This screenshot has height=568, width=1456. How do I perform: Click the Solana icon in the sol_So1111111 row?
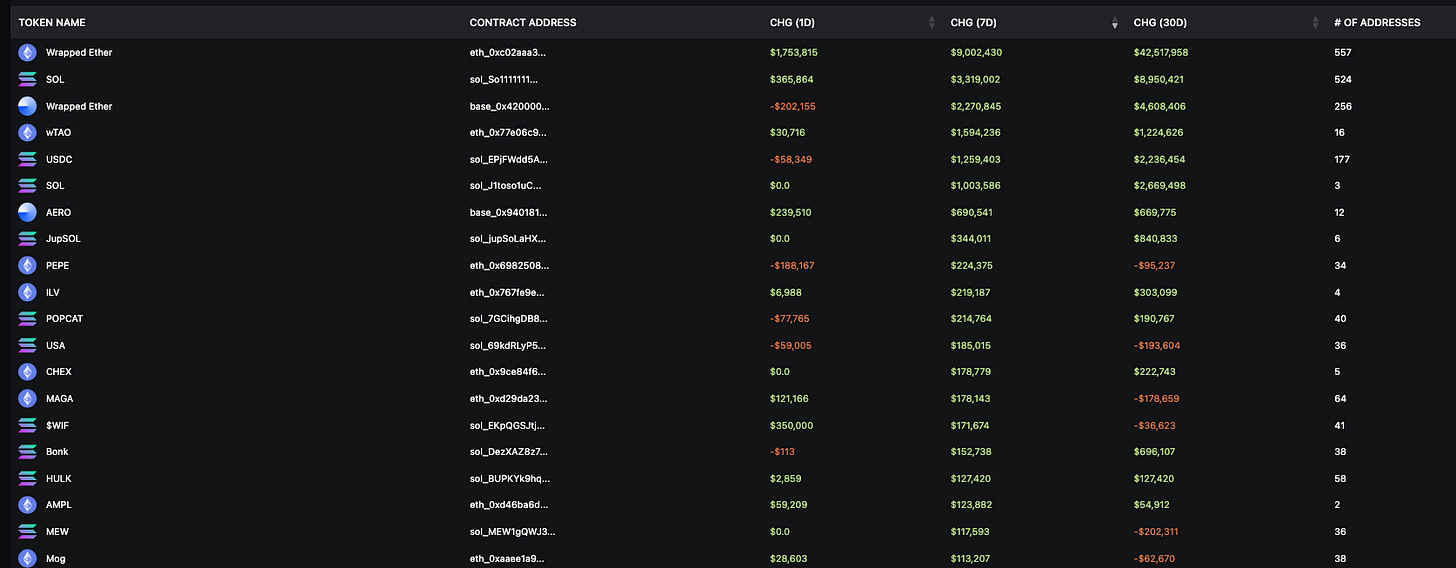[27, 79]
